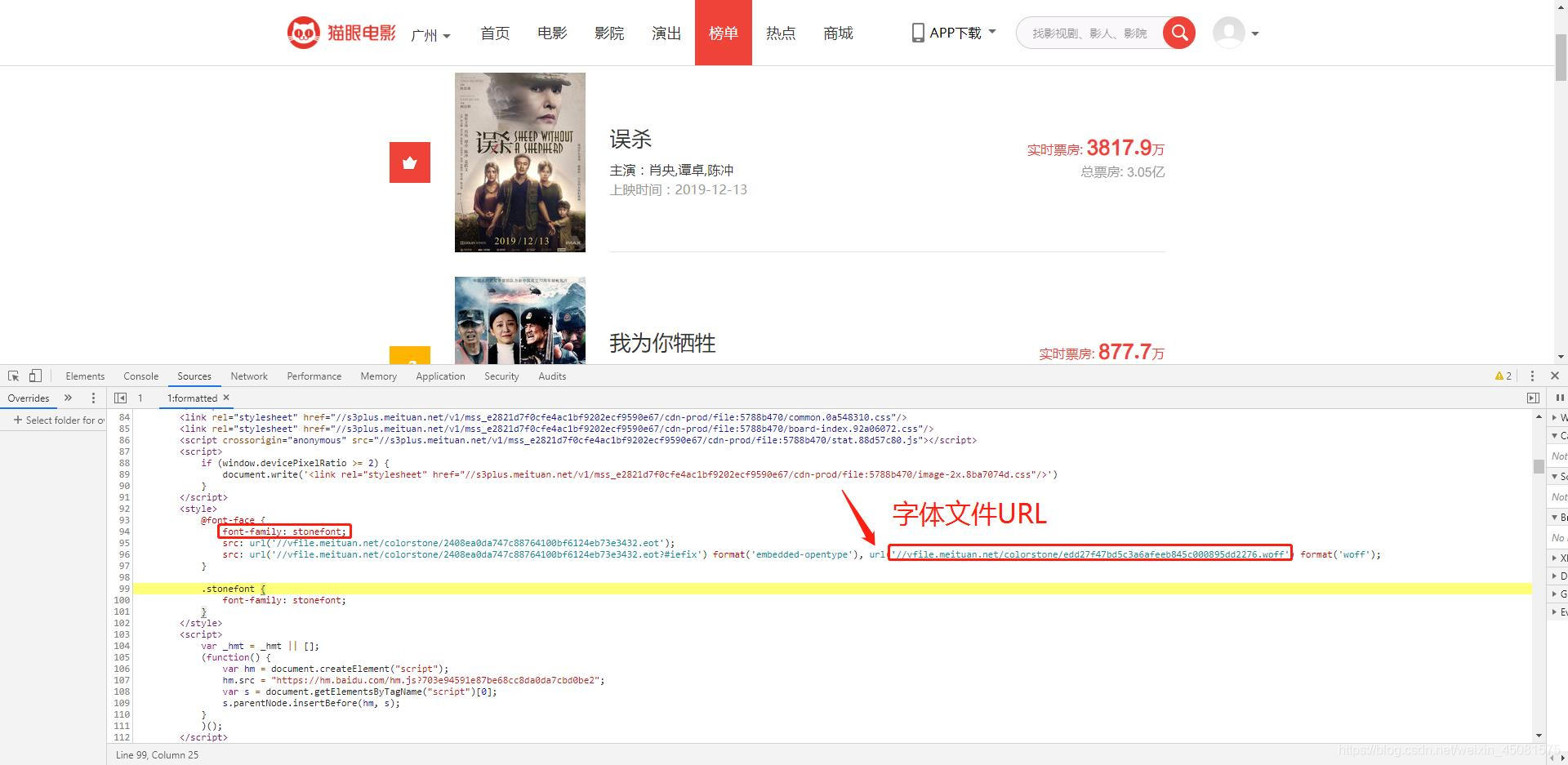Click the red search magnifier button
The image size is (1568, 765).
click(x=1178, y=33)
